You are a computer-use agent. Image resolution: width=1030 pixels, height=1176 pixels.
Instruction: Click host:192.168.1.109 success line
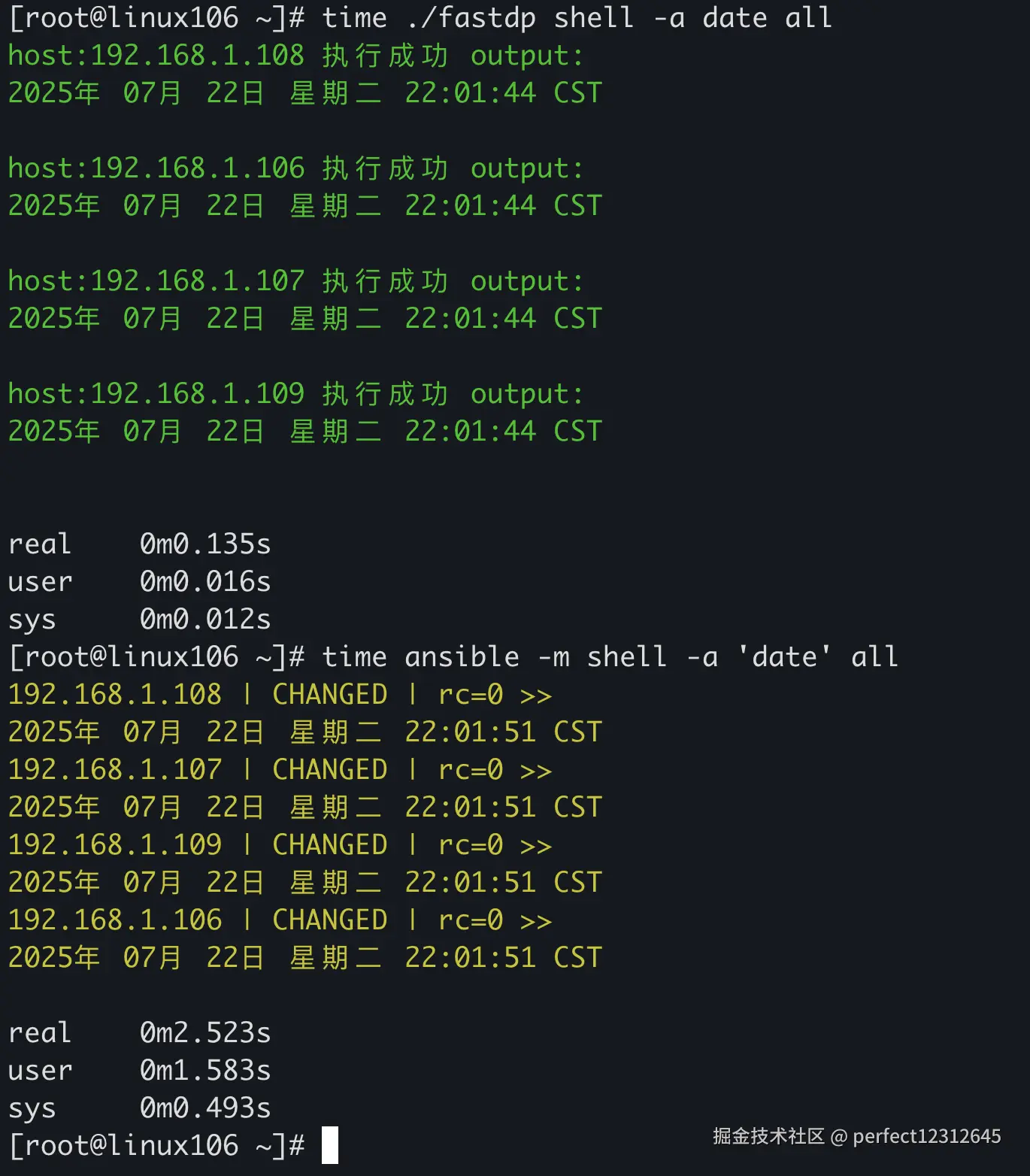point(295,394)
